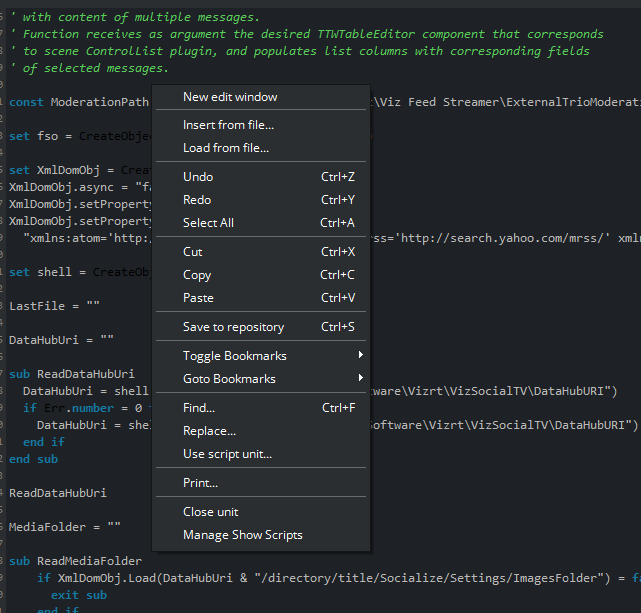Image resolution: width=641 pixels, height=613 pixels.
Task: Close unit via context menu
Action: 210,512
